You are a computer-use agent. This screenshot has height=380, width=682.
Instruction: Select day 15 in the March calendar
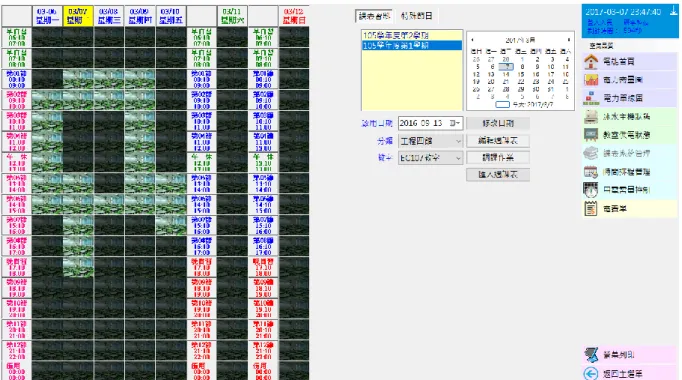click(x=521, y=74)
